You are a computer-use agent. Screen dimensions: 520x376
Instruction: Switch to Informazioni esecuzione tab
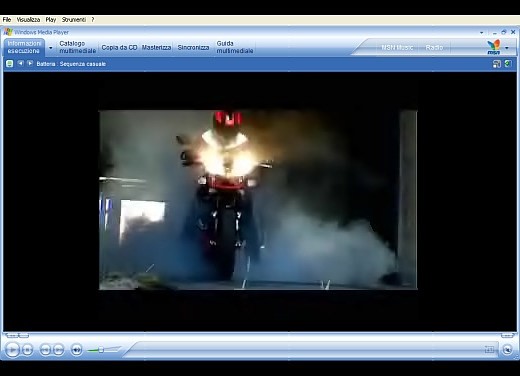pyautogui.click(x=24, y=47)
